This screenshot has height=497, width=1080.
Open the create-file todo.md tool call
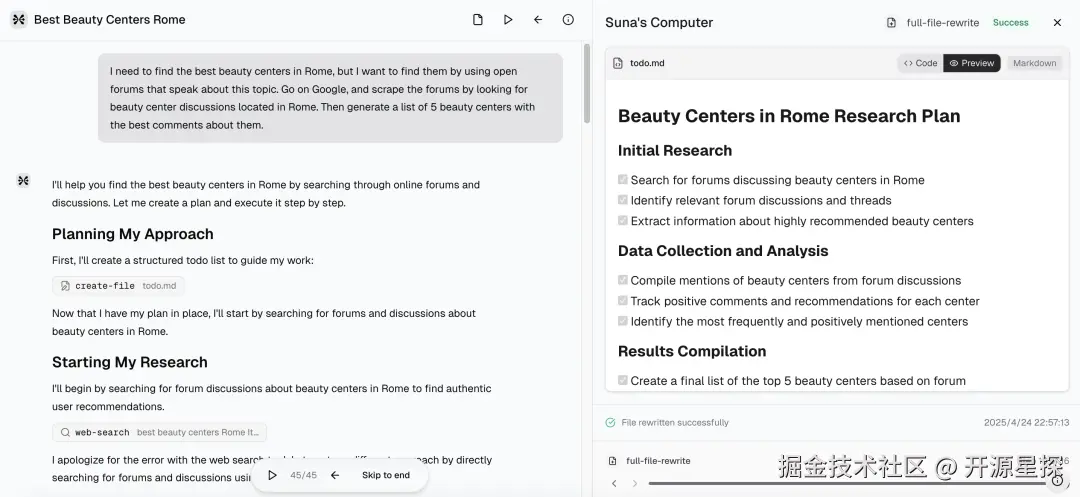pos(118,286)
